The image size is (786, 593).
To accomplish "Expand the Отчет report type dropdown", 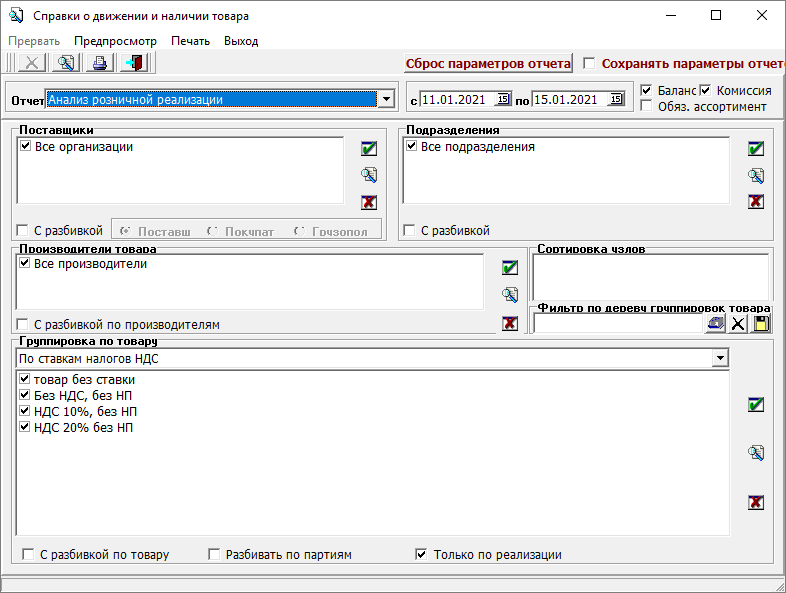I will [385, 99].
